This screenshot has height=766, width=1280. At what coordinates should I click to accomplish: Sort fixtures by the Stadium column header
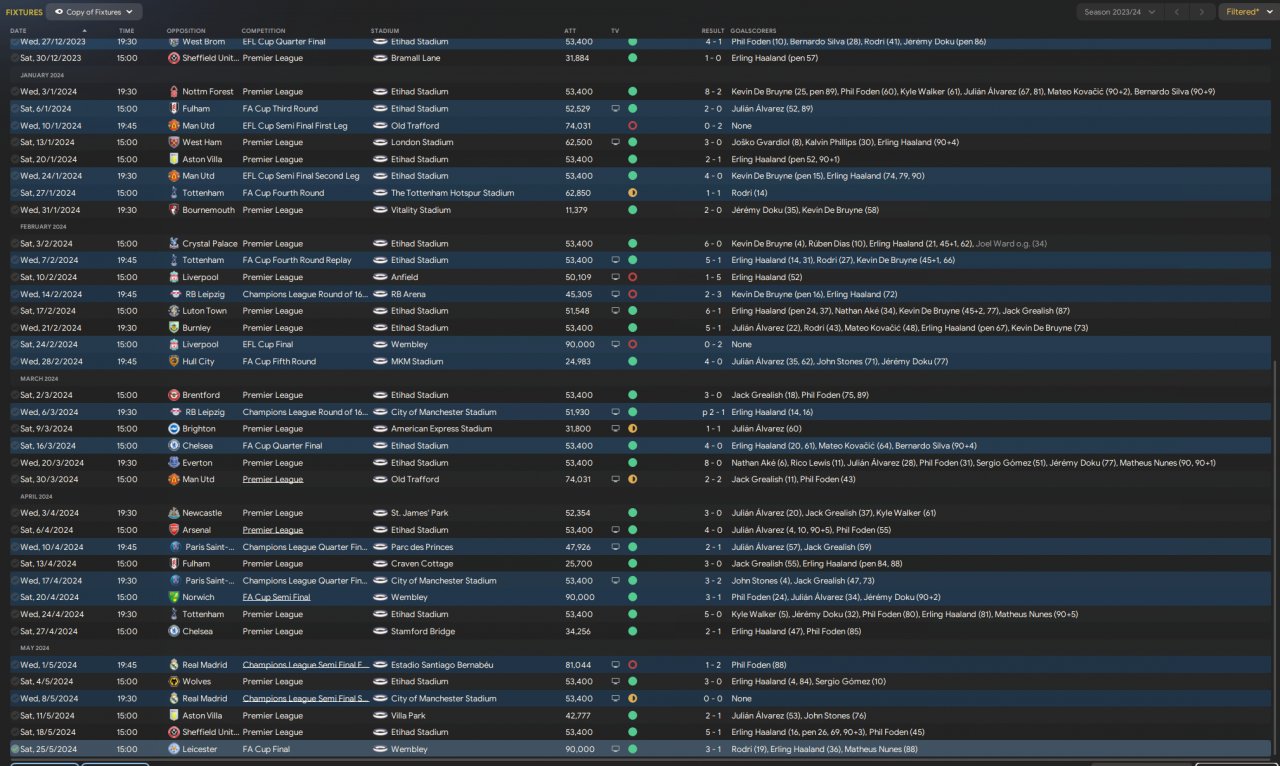384,31
